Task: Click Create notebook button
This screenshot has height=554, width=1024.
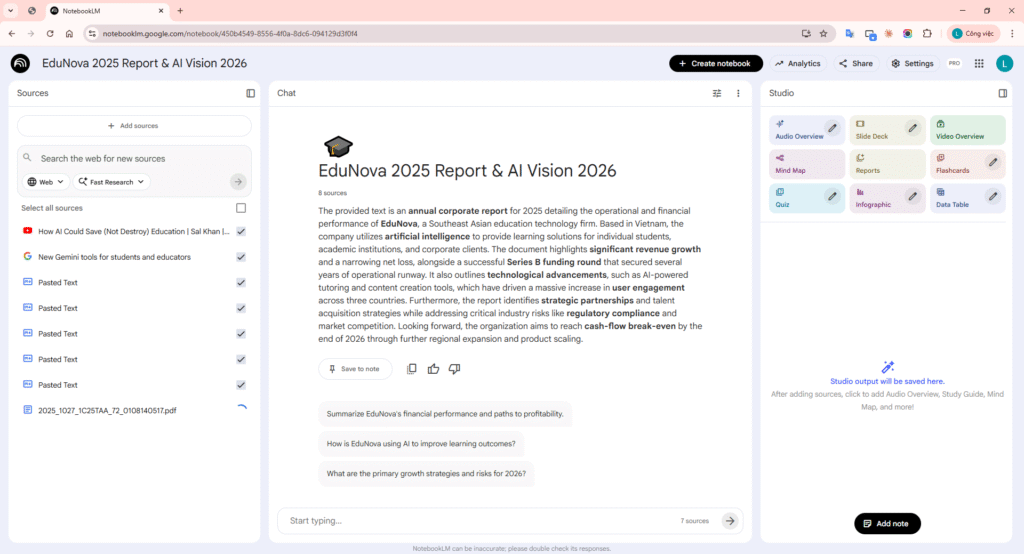Action: (x=715, y=63)
